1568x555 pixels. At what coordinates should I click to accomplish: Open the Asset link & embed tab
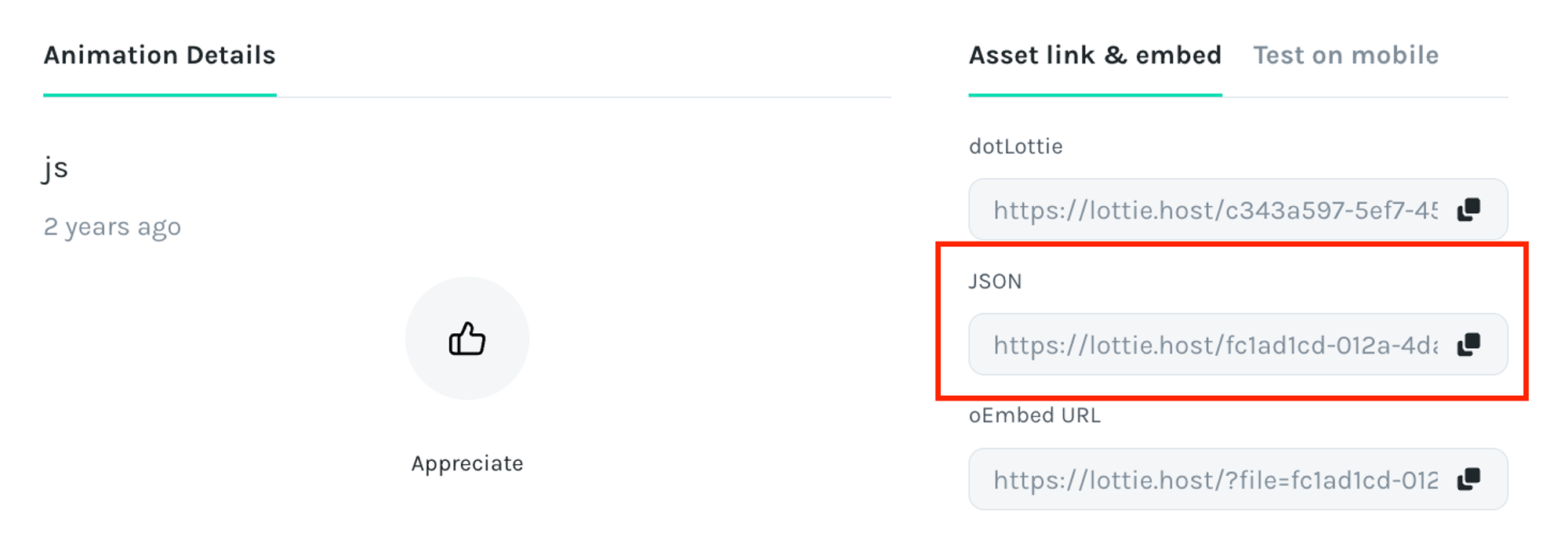[x=1094, y=56]
